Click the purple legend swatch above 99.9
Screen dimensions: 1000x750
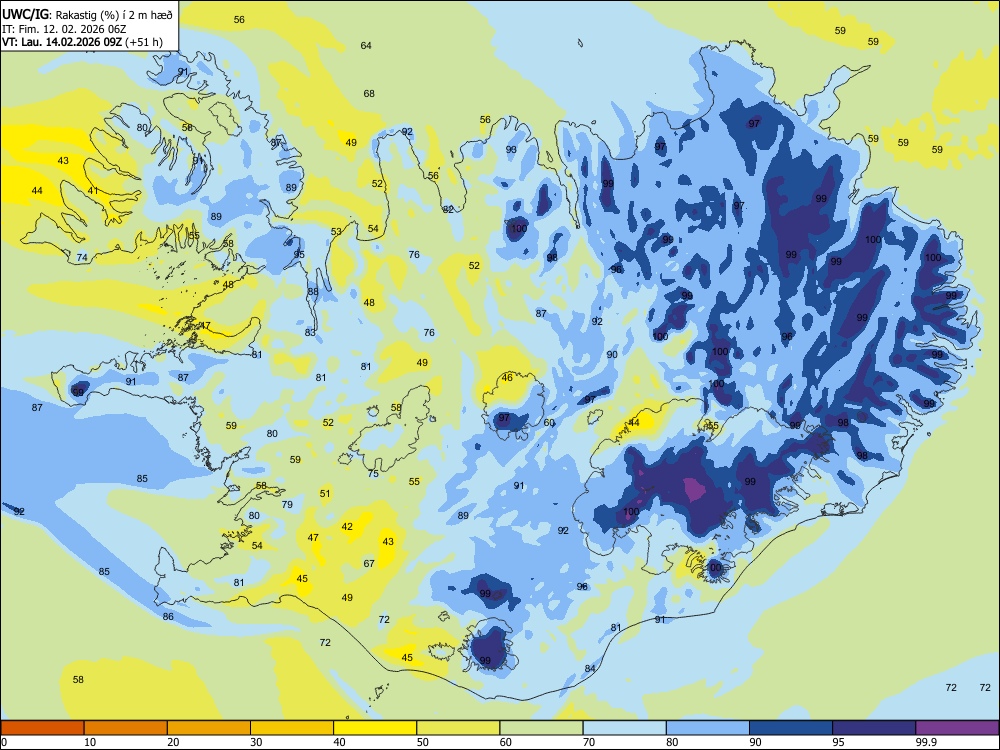957,728
